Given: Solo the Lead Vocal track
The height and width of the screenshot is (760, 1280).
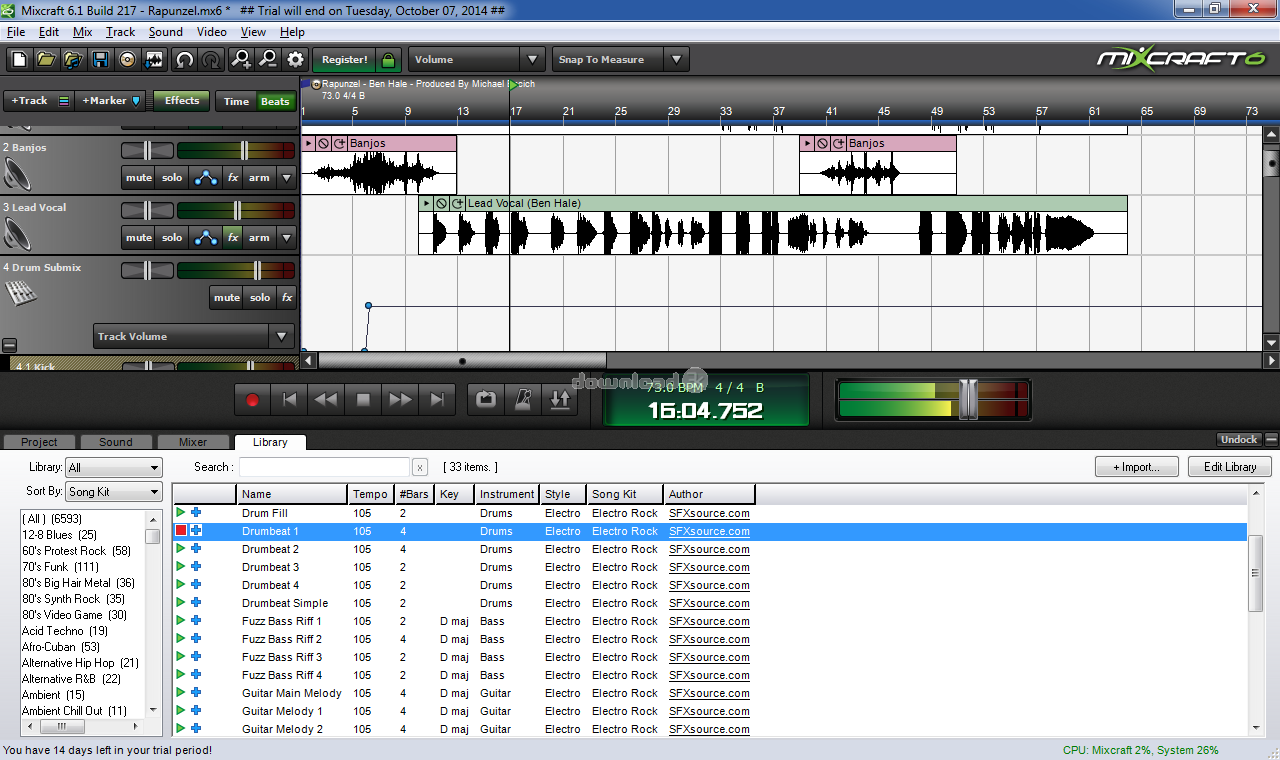Looking at the screenshot, I should point(172,238).
